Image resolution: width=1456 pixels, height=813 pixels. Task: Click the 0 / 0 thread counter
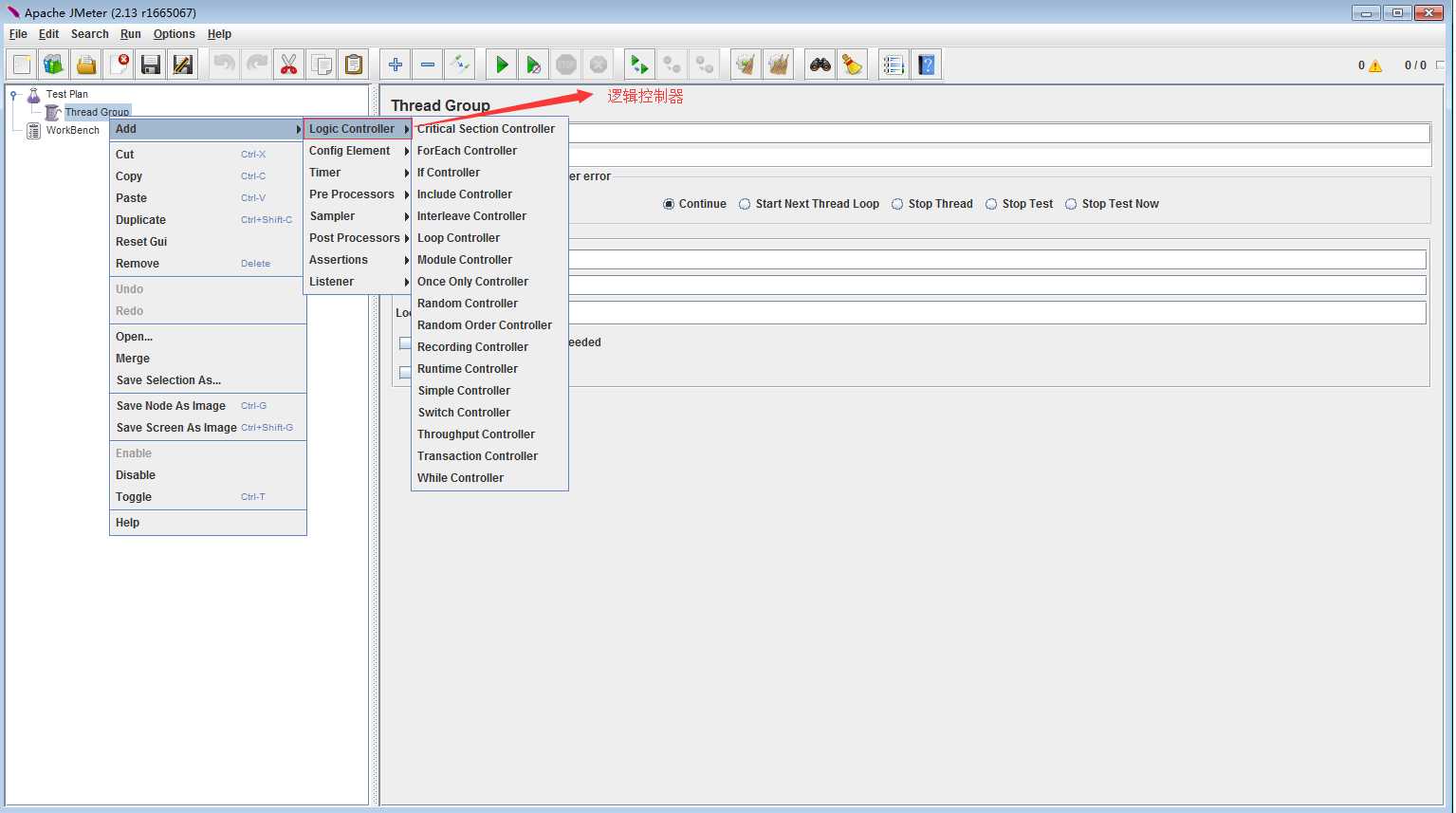(x=1415, y=65)
